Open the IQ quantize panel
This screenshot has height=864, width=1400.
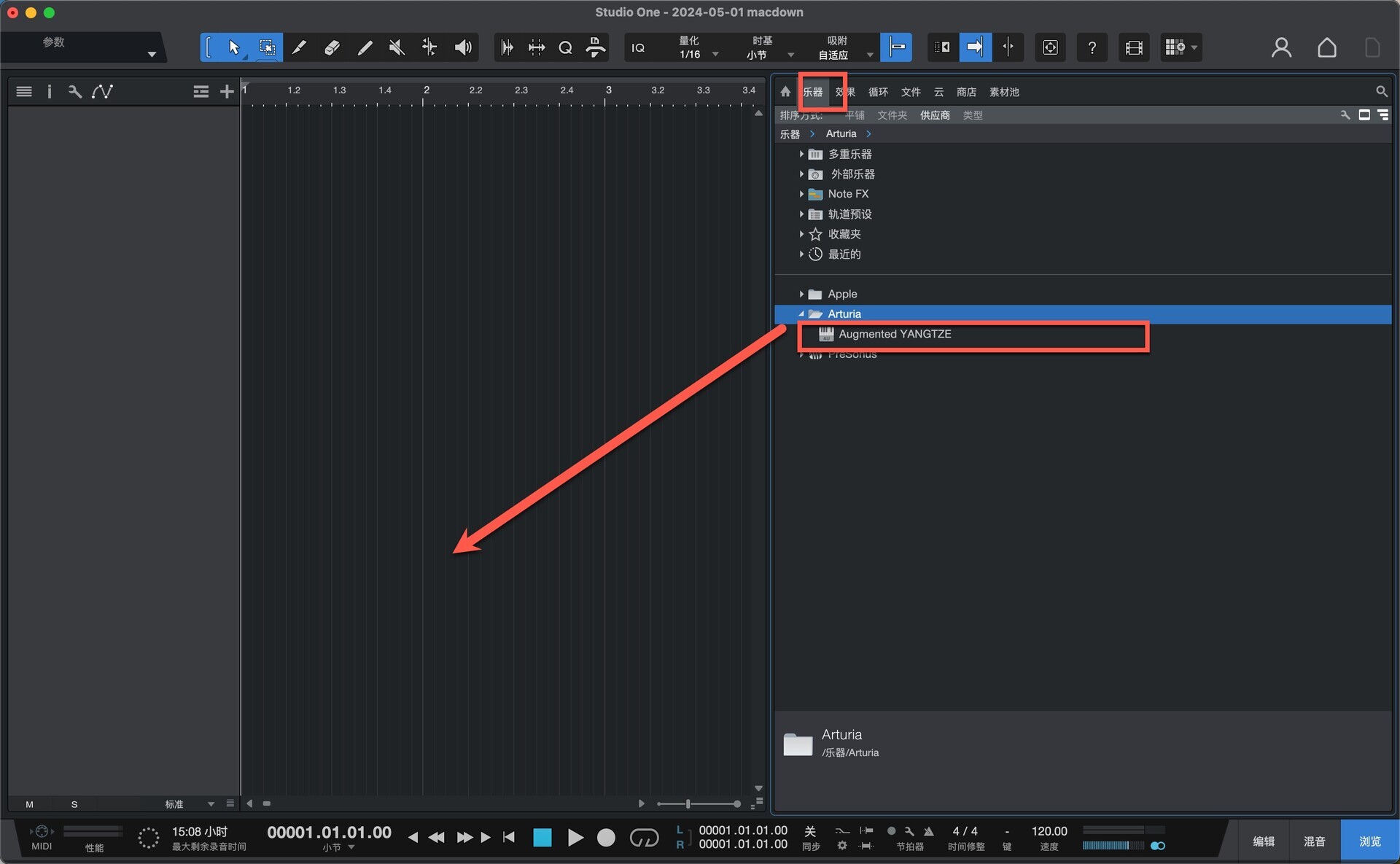(638, 47)
